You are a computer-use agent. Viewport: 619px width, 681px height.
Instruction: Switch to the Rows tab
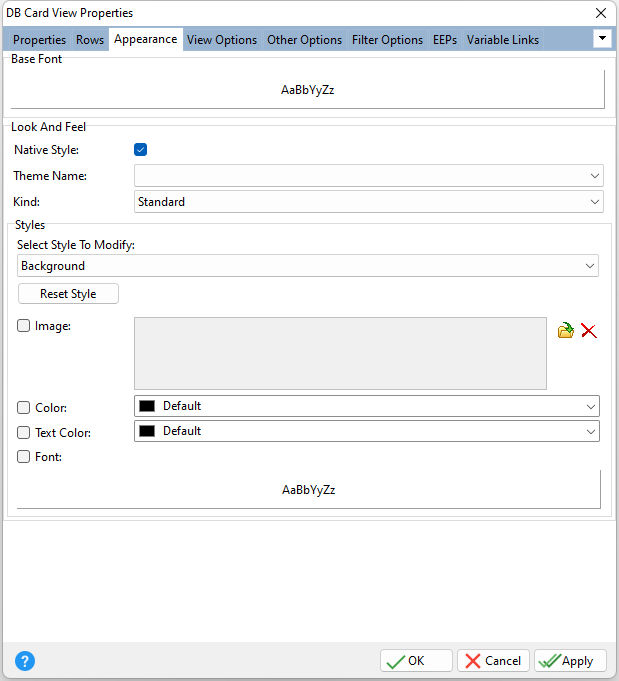point(90,40)
